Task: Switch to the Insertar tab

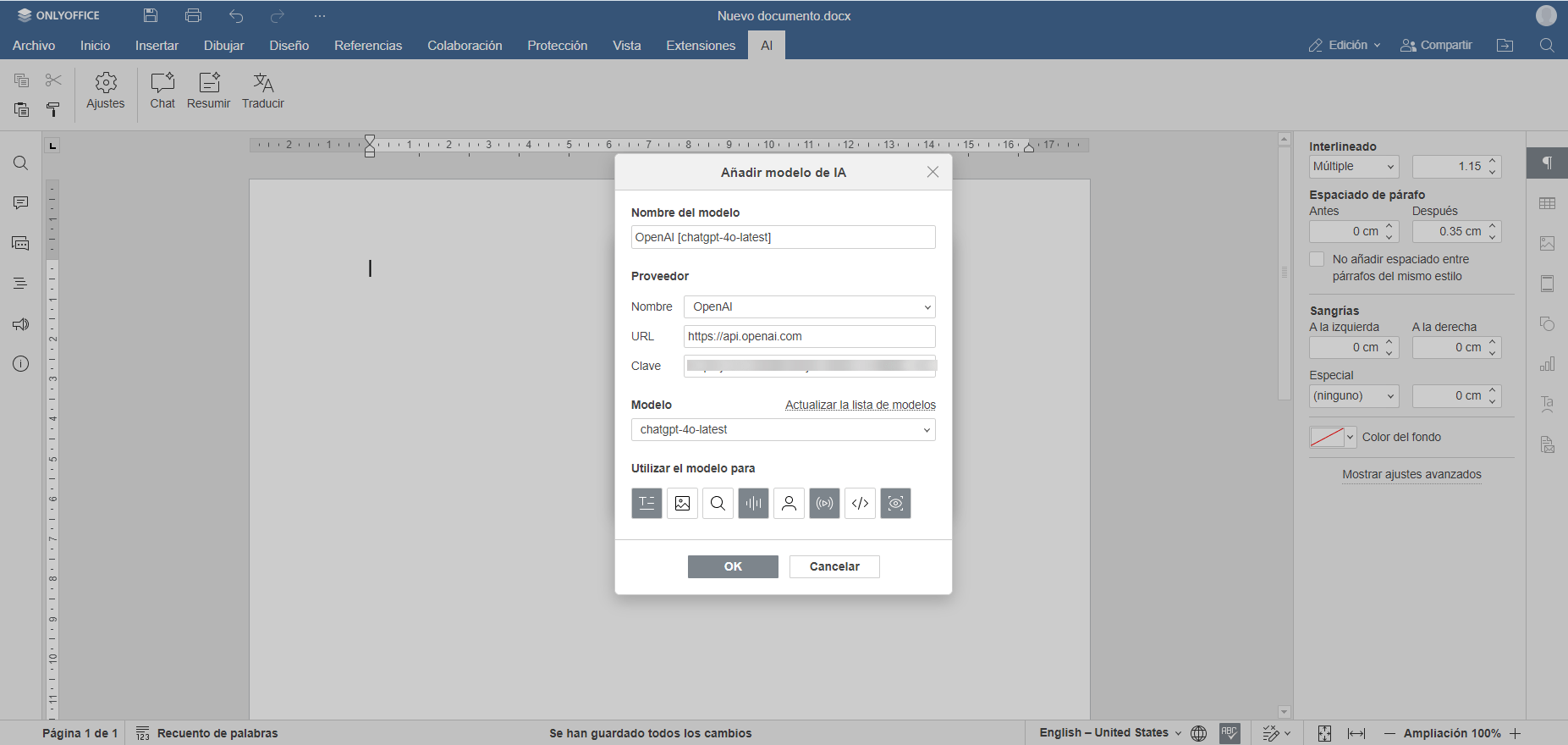Action: 157,46
